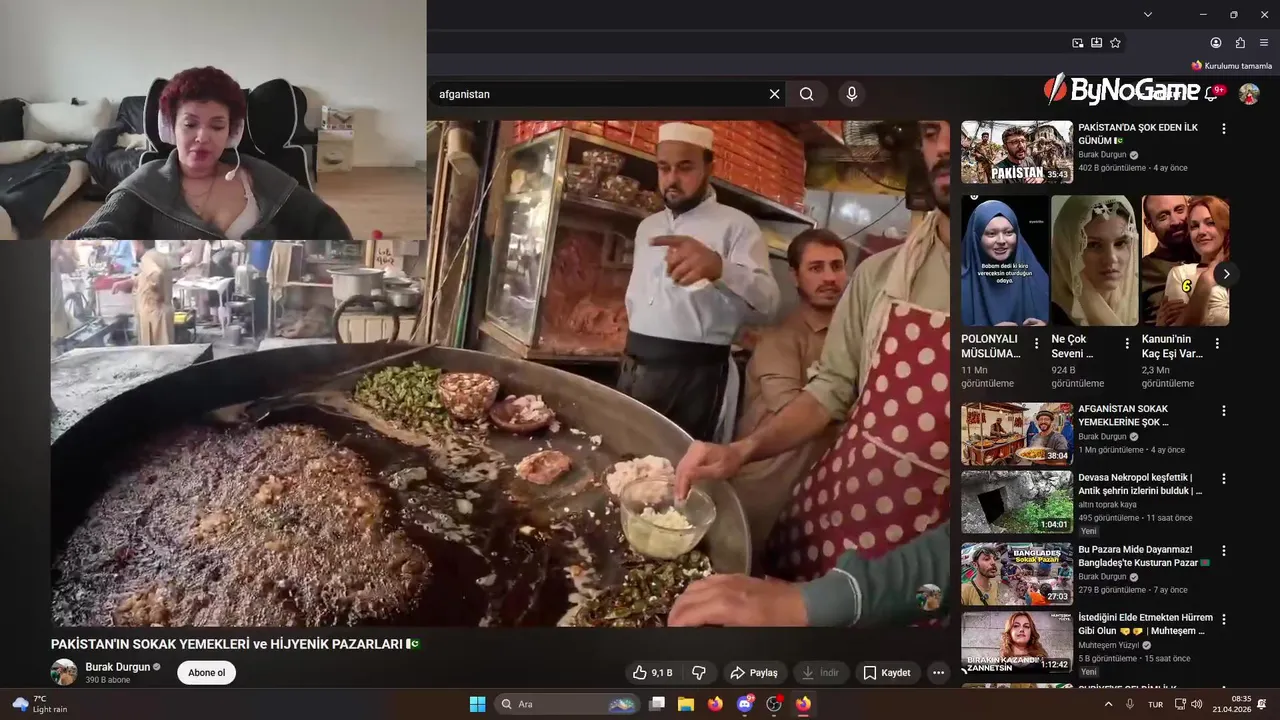This screenshot has height=720, width=1280.
Task: Click Paylaş share button
Action: click(x=754, y=673)
